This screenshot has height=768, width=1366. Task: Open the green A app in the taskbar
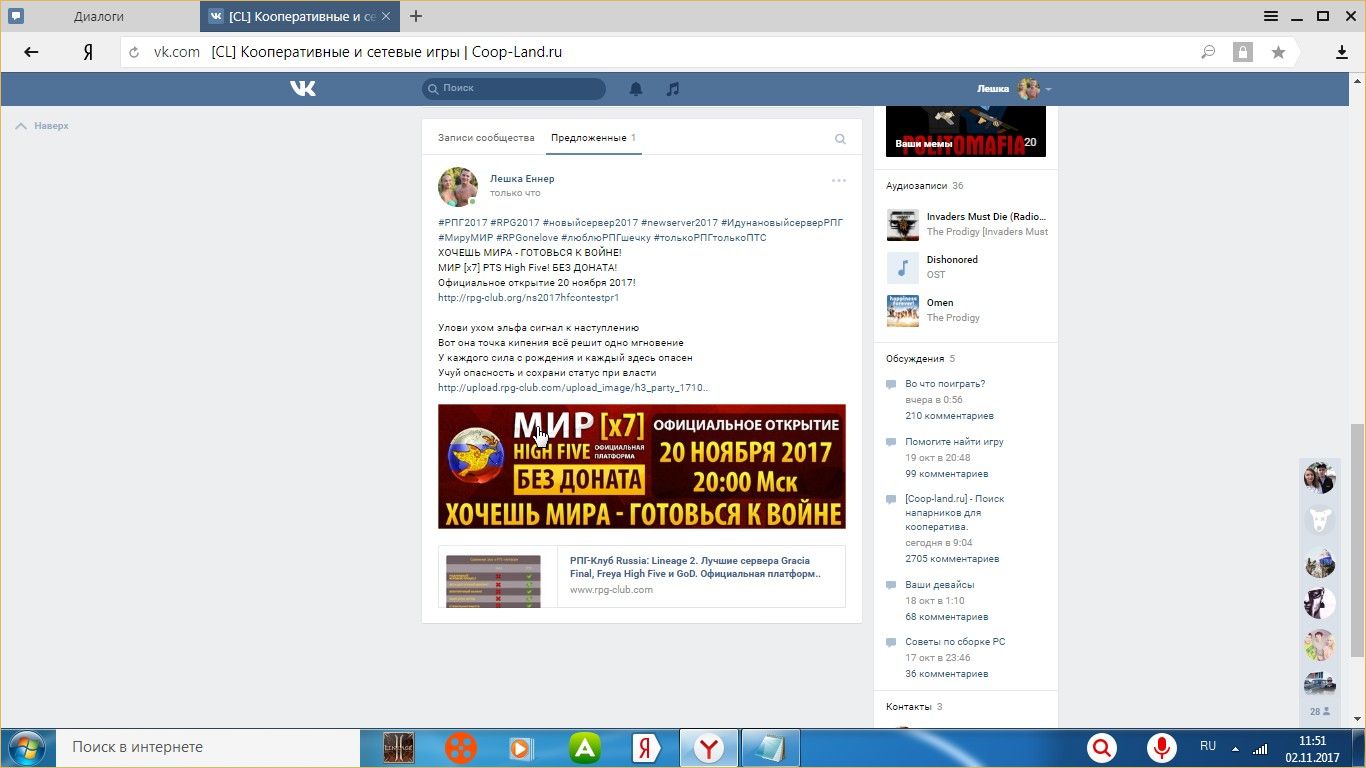click(x=585, y=747)
